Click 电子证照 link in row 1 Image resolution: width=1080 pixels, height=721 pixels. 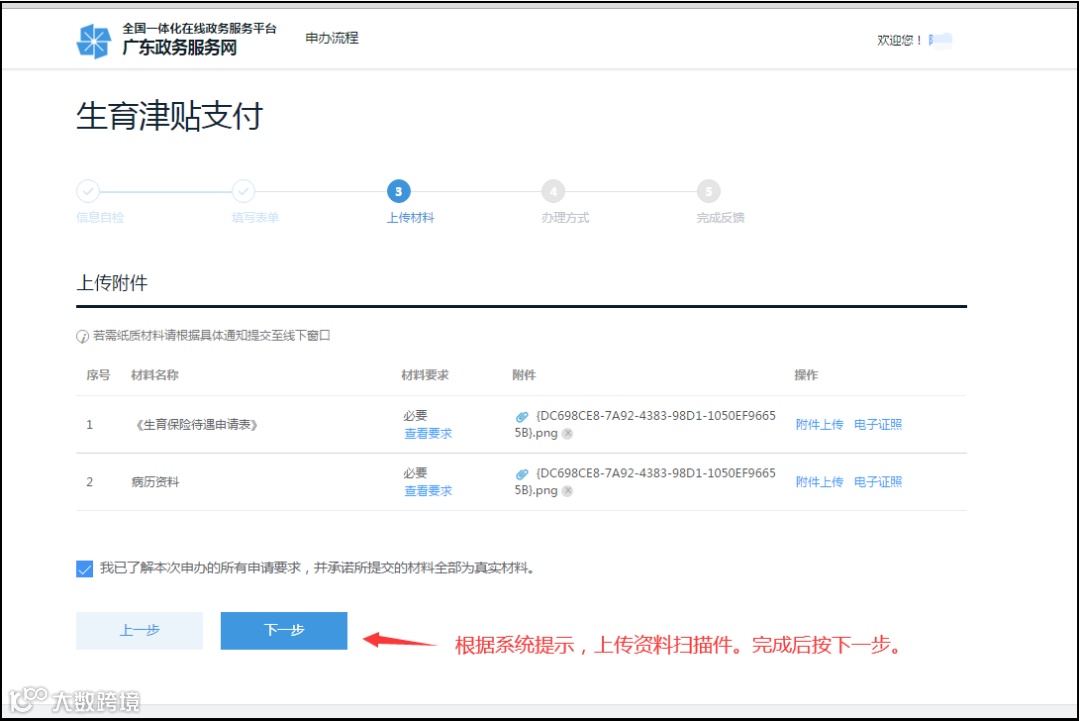(x=878, y=425)
